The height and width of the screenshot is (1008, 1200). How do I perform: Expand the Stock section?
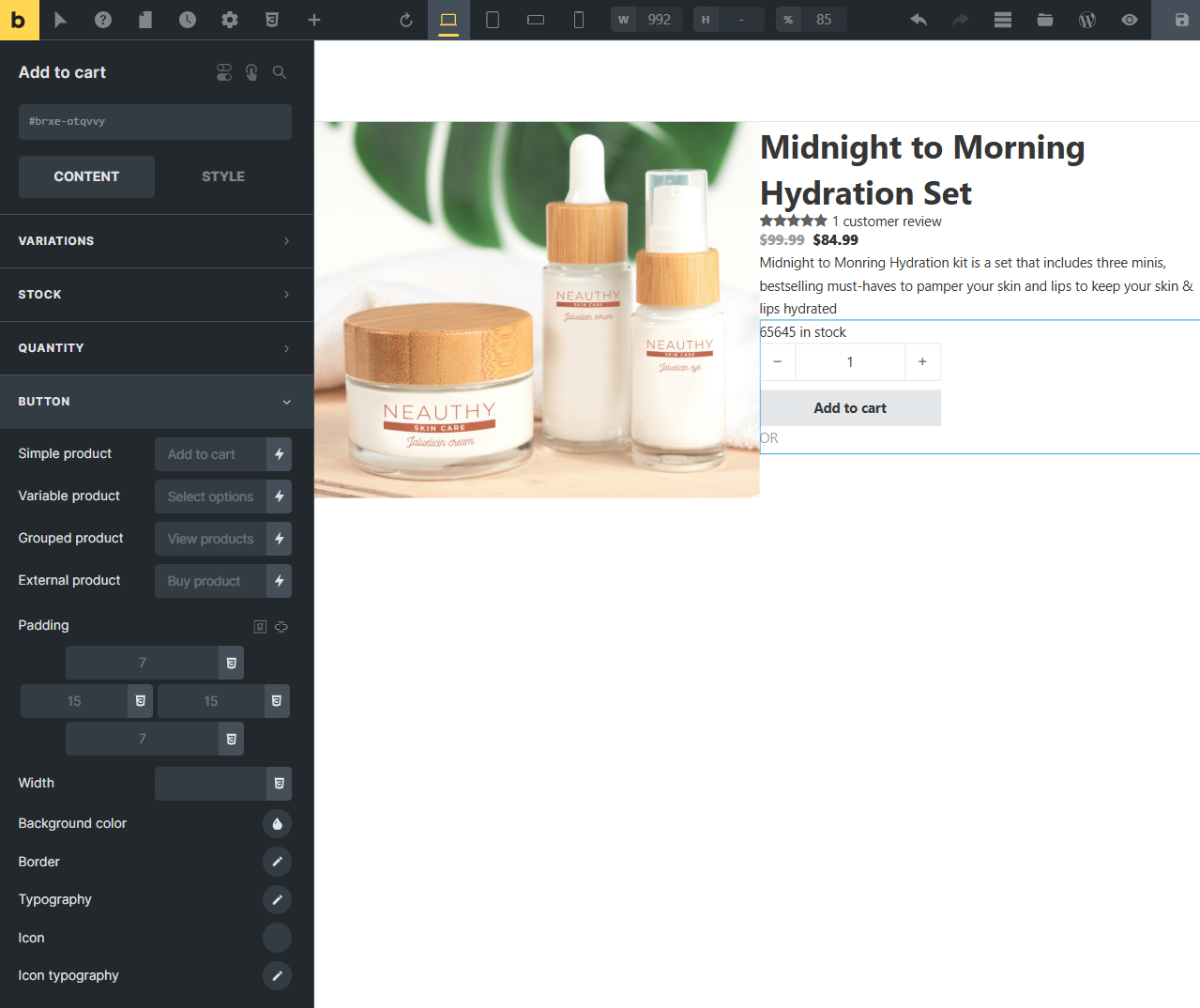click(157, 295)
